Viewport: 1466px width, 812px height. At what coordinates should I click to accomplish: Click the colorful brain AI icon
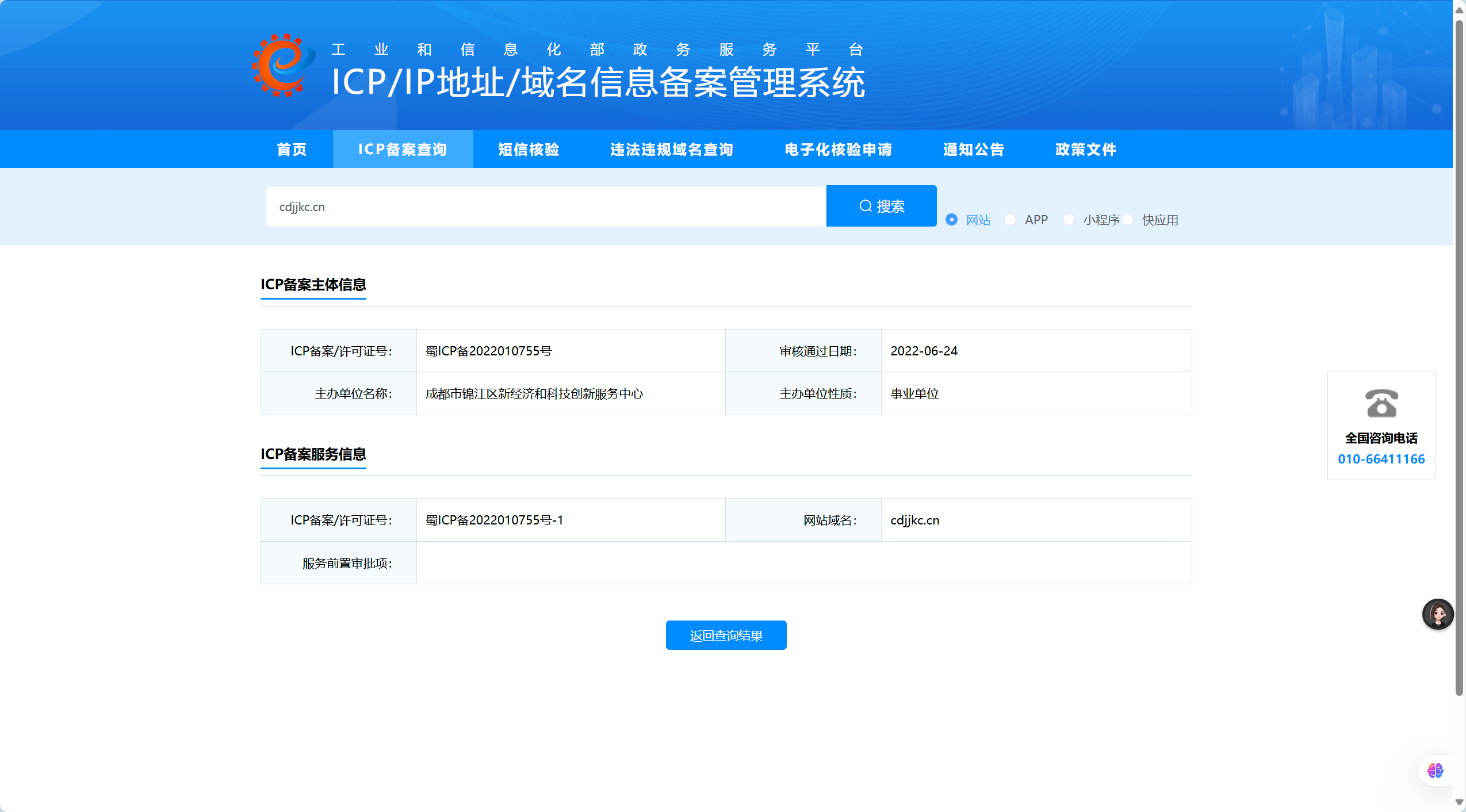tap(1435, 771)
